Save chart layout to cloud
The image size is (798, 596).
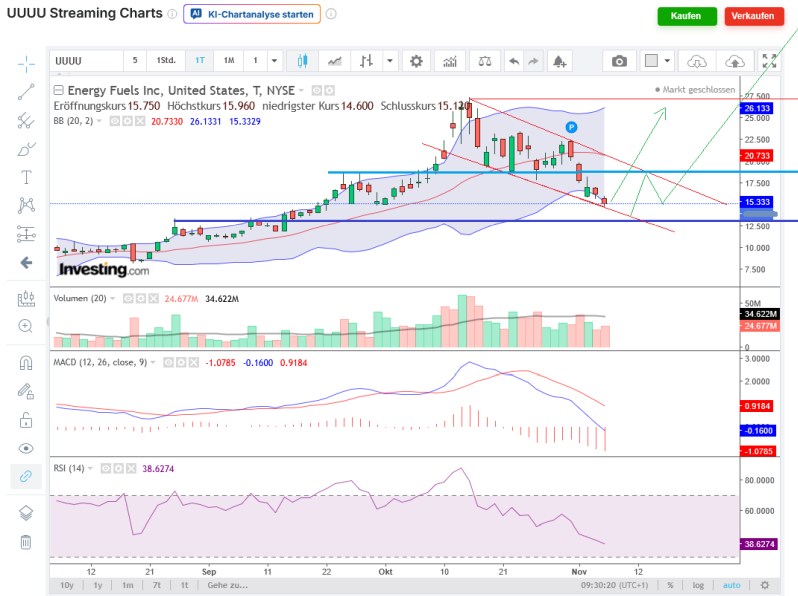tap(734, 61)
